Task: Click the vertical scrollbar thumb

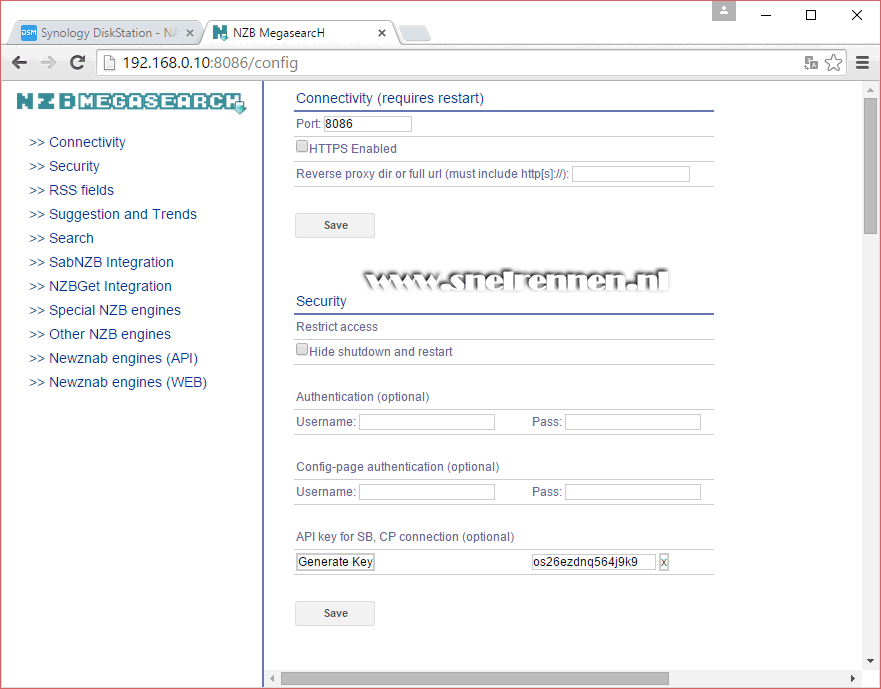Action: click(870, 166)
